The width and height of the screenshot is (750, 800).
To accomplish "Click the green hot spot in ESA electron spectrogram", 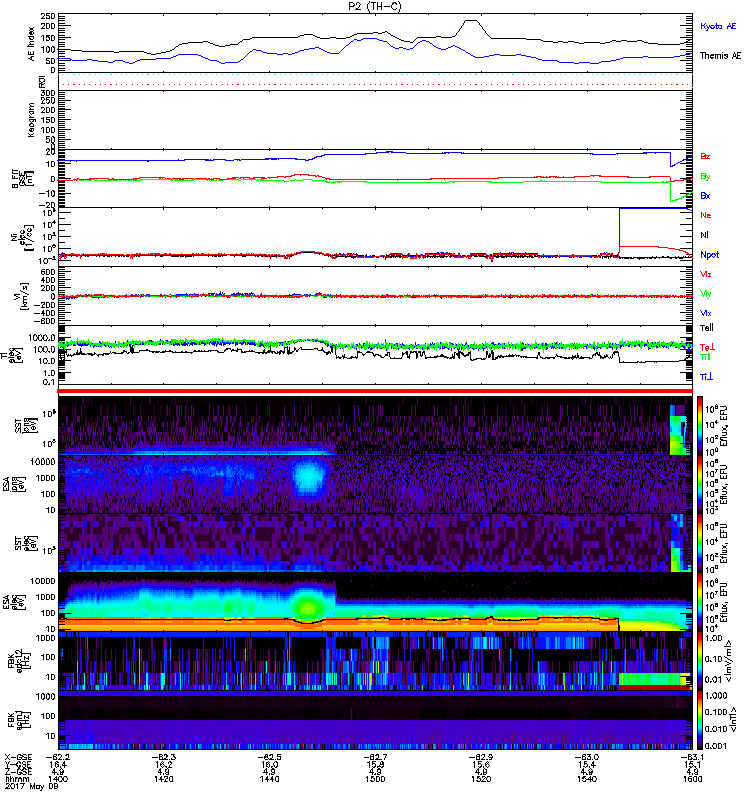I will 308,607.
